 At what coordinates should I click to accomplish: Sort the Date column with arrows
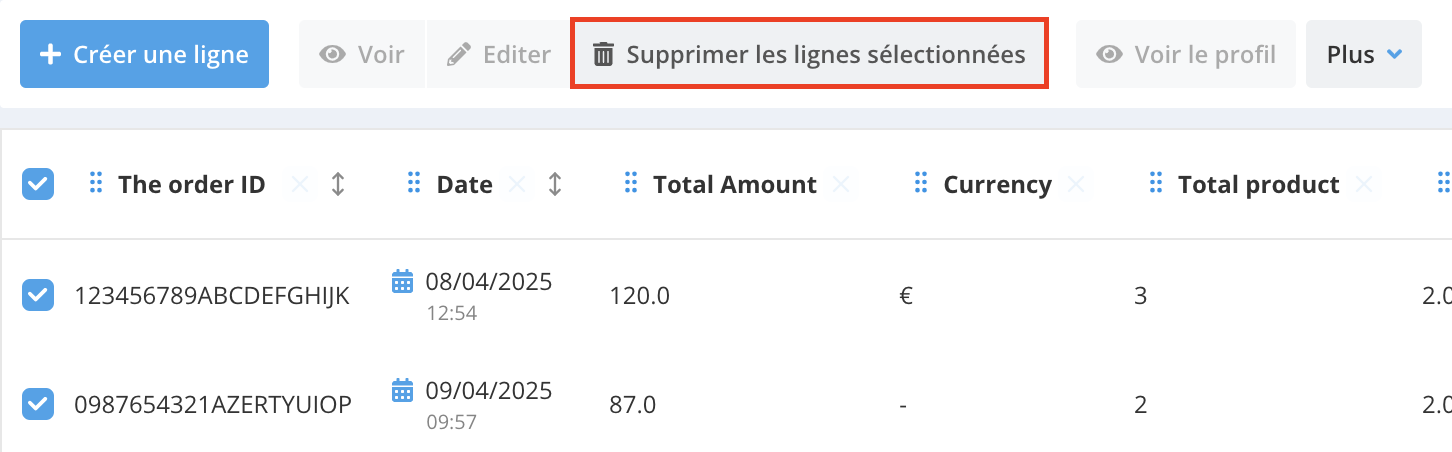pyautogui.click(x=555, y=184)
